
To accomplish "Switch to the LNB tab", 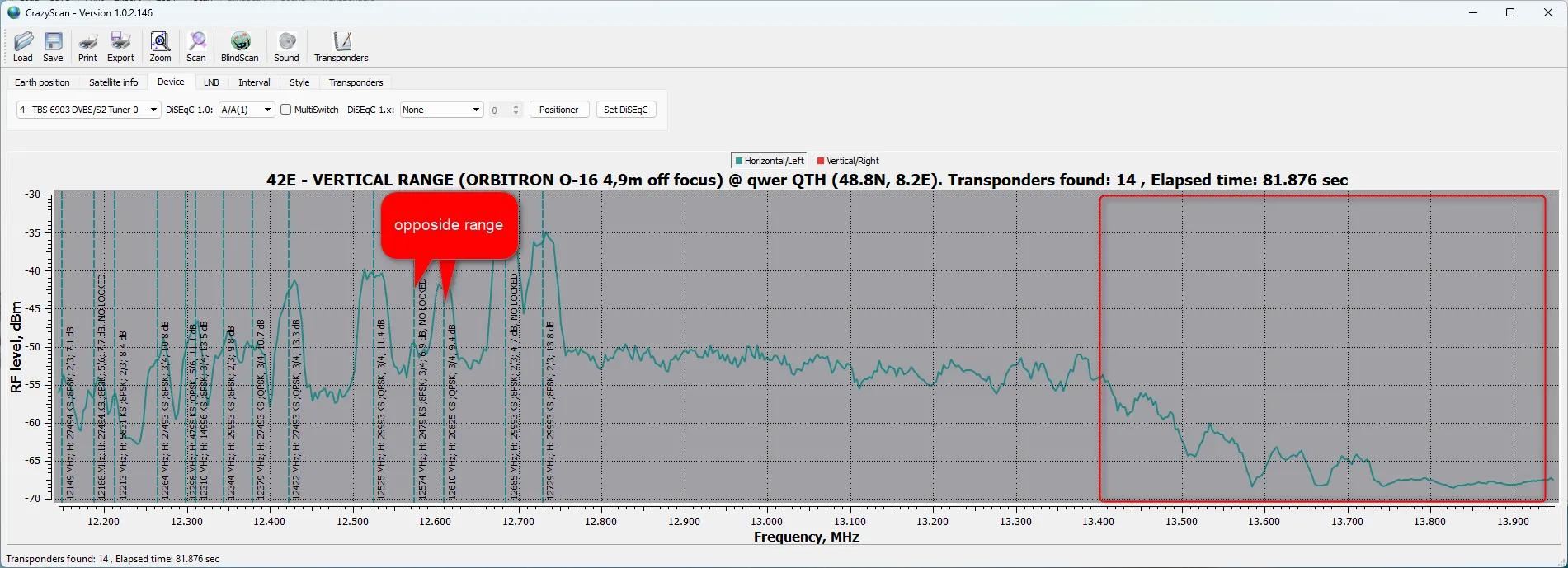I will tap(211, 82).
